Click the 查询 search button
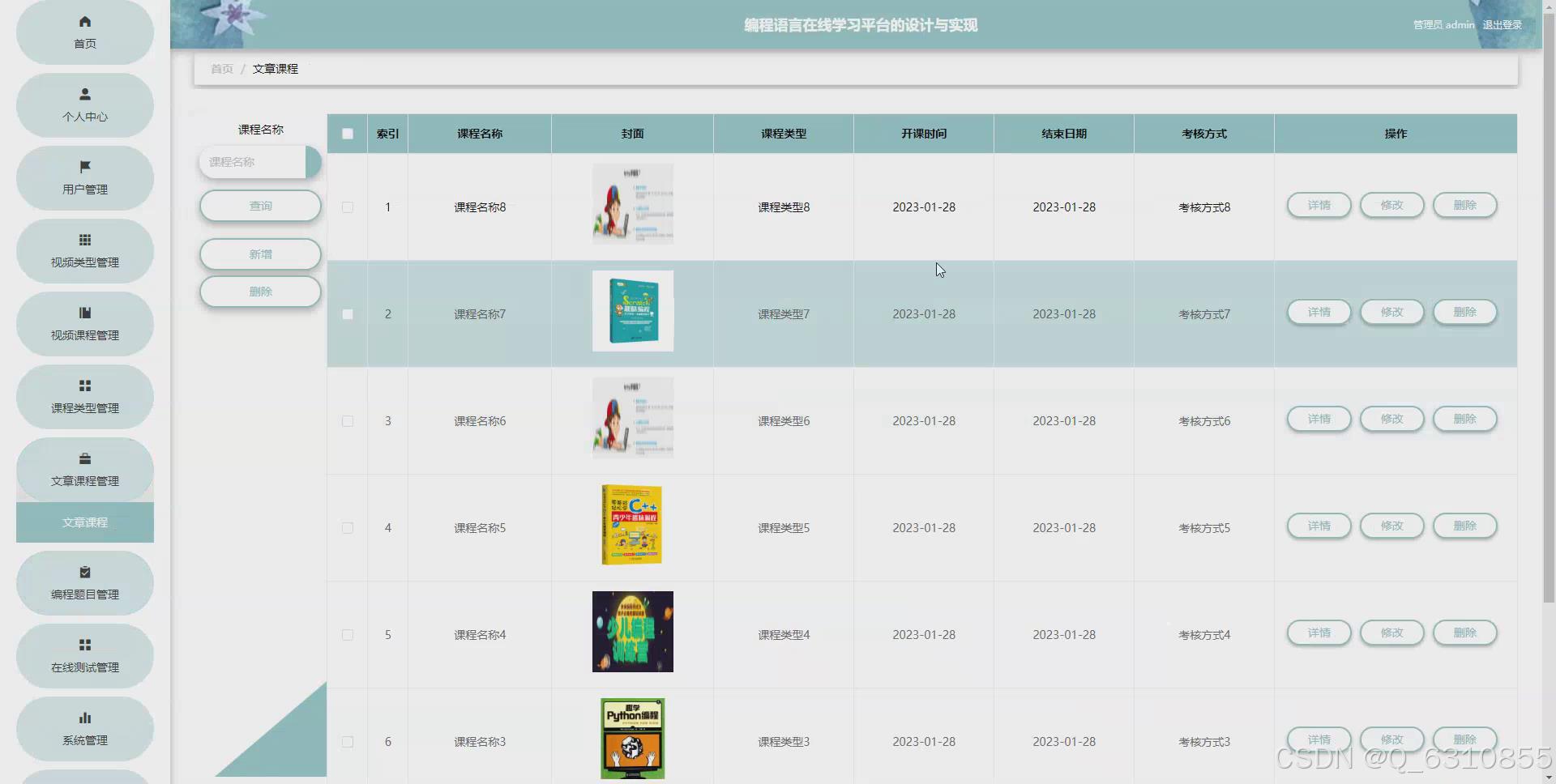The image size is (1556, 784). tap(260, 206)
